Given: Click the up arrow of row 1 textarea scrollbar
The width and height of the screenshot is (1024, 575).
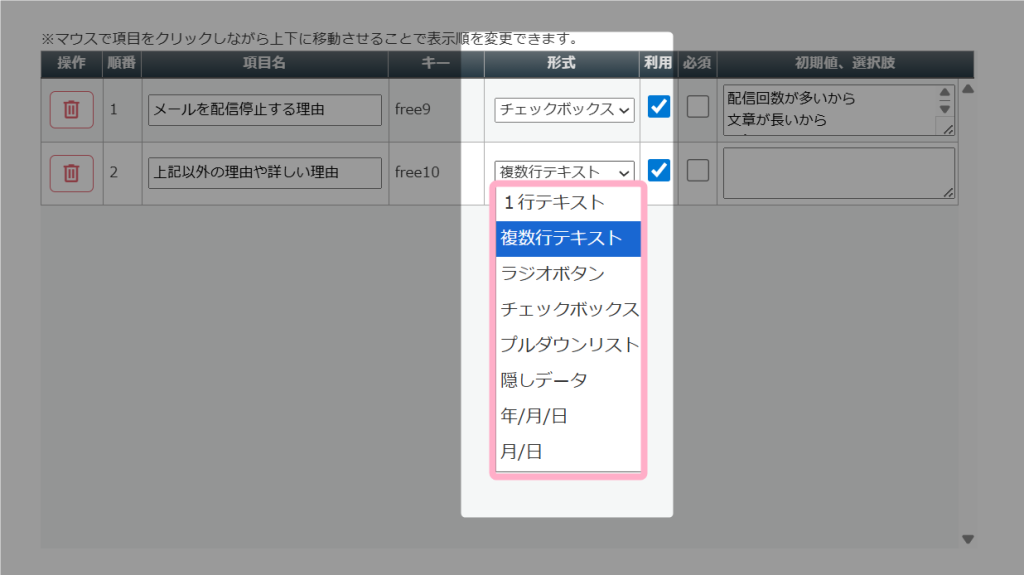Looking at the screenshot, I should [945, 92].
